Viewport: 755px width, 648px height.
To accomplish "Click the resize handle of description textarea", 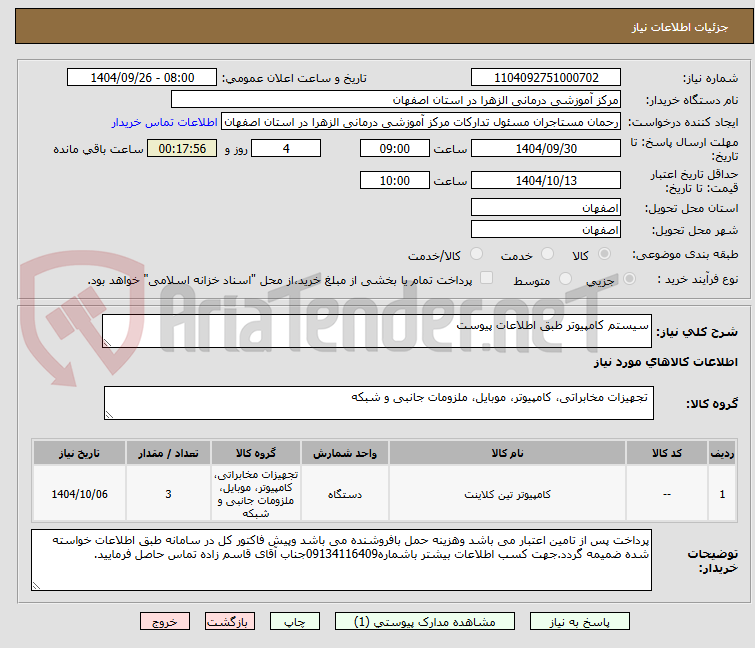I will point(107,343).
